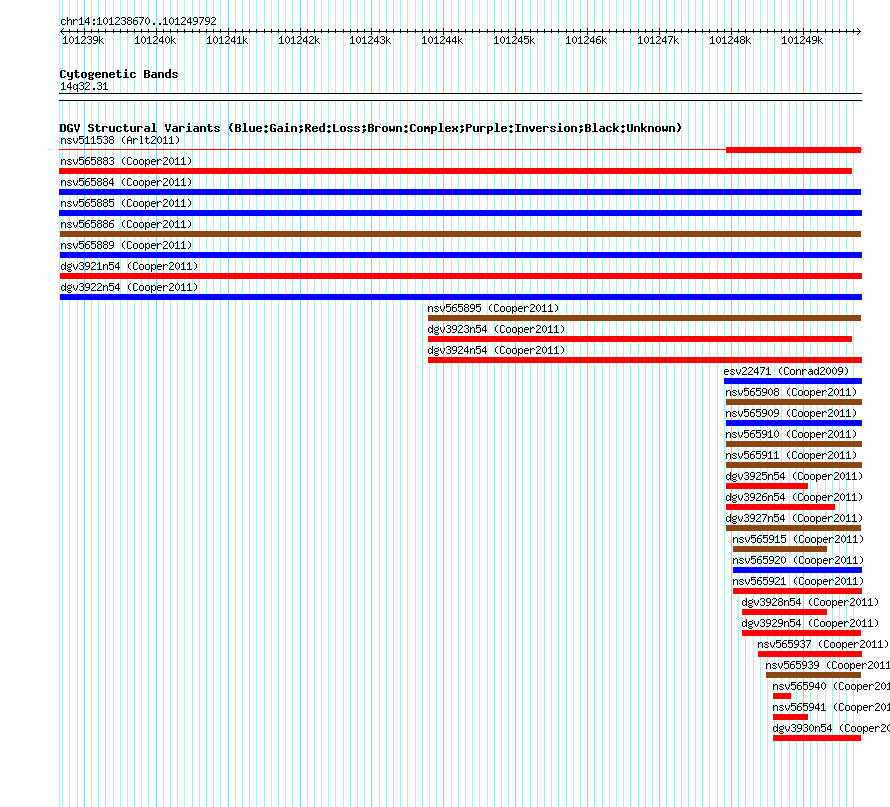Click the dgv3930n54 variant label
Viewport: 890px width, 807px height.
pyautogui.click(x=831, y=728)
